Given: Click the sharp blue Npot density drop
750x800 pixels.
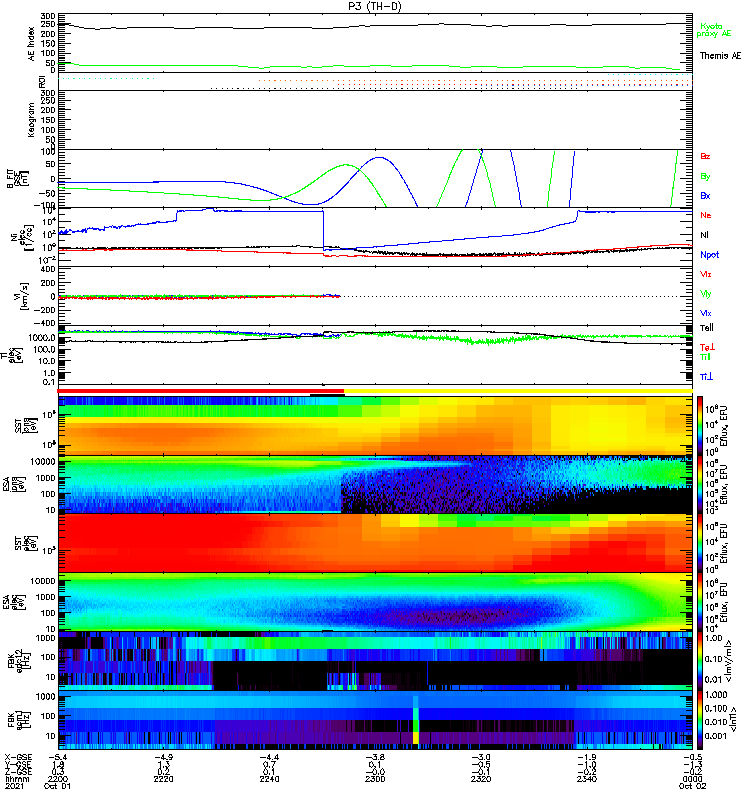Looking at the screenshot, I should pyautogui.click(x=323, y=230).
